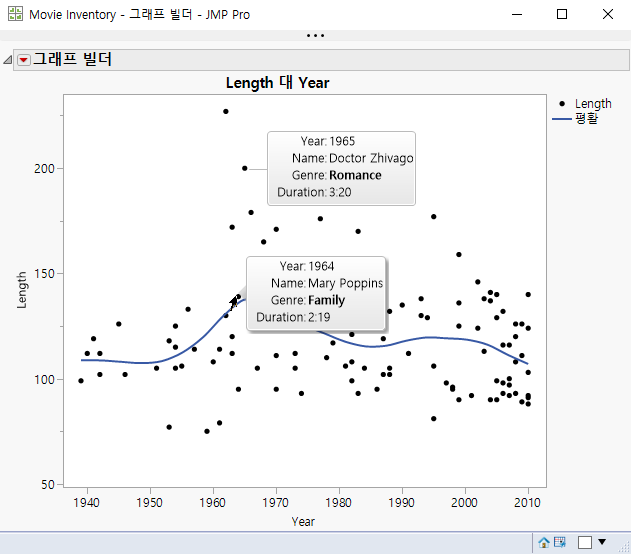Click the 2010 tick label on x-axis

[527, 503]
